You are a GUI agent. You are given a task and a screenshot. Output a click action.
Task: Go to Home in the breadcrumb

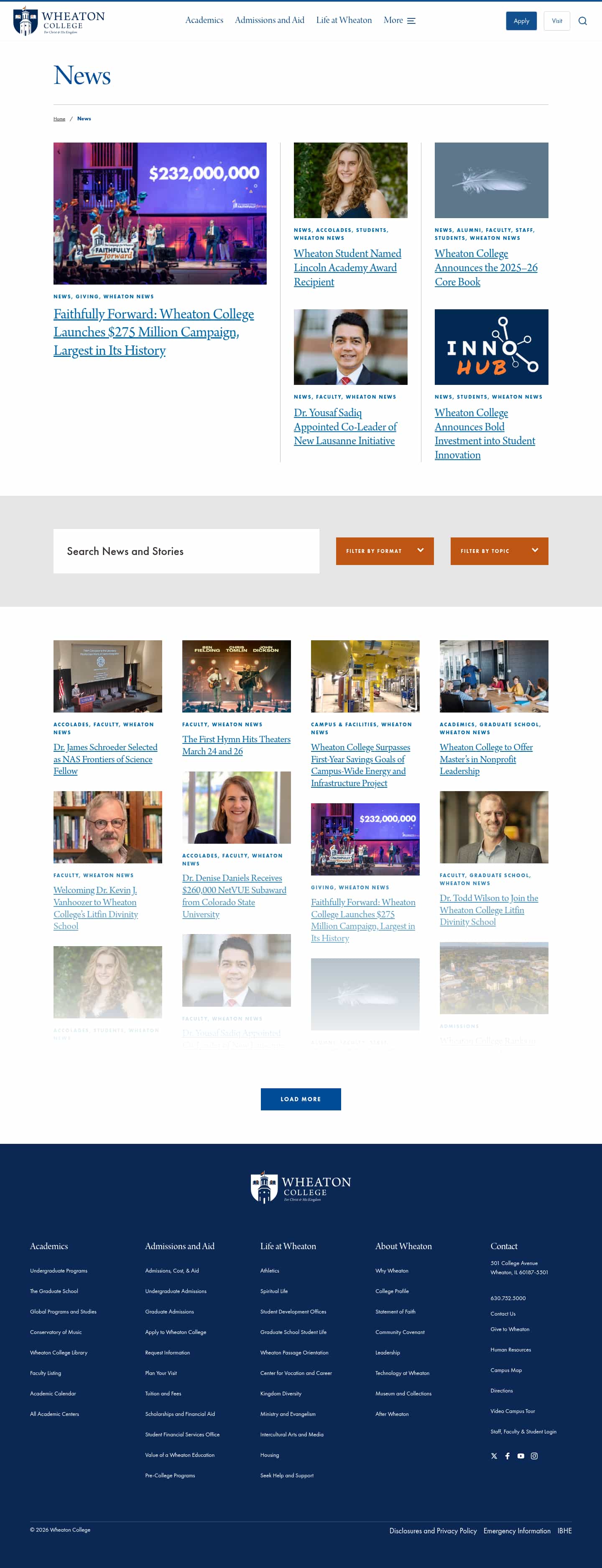(59, 119)
